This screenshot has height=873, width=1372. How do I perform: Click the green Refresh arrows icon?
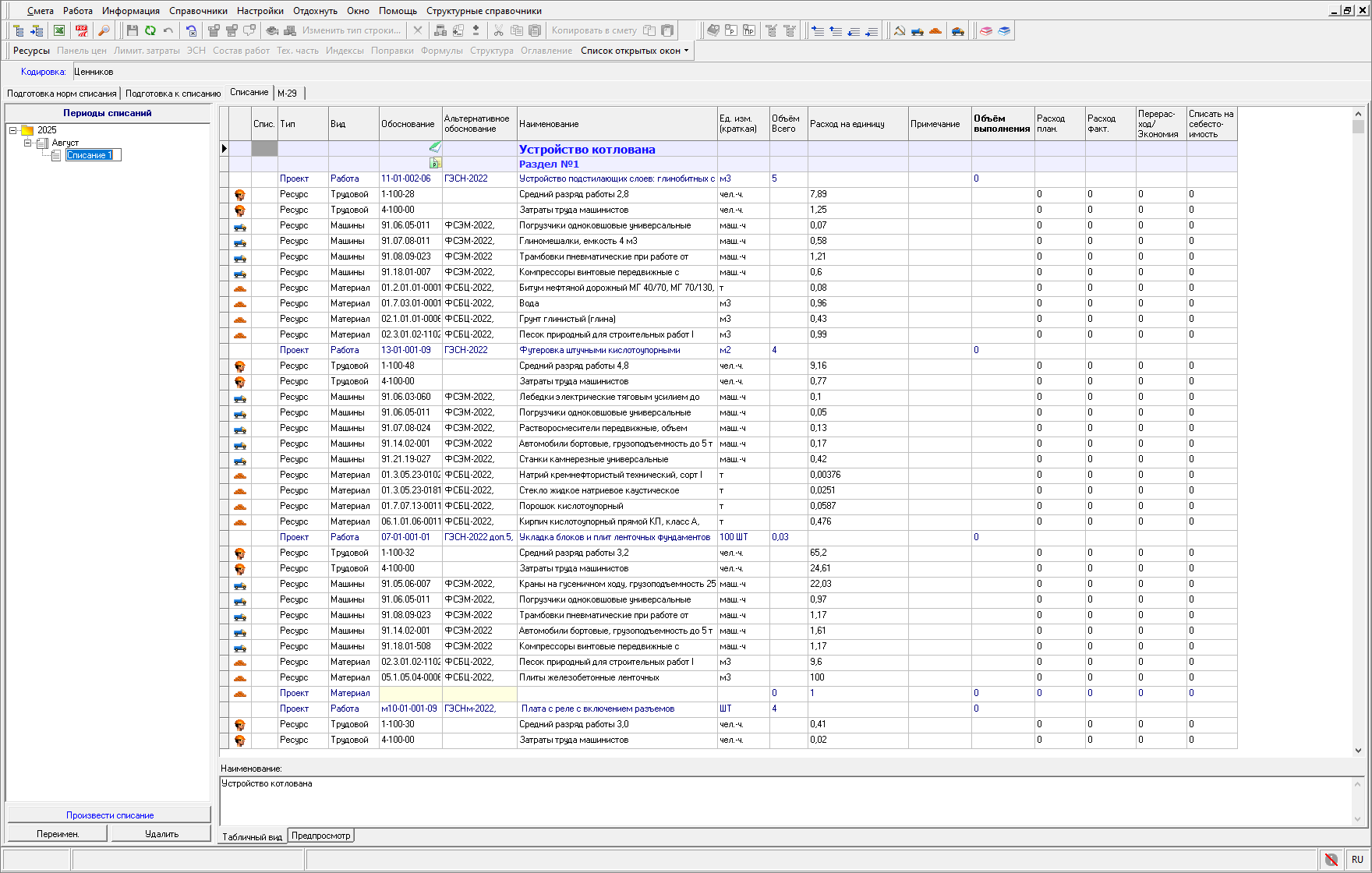coord(150,30)
